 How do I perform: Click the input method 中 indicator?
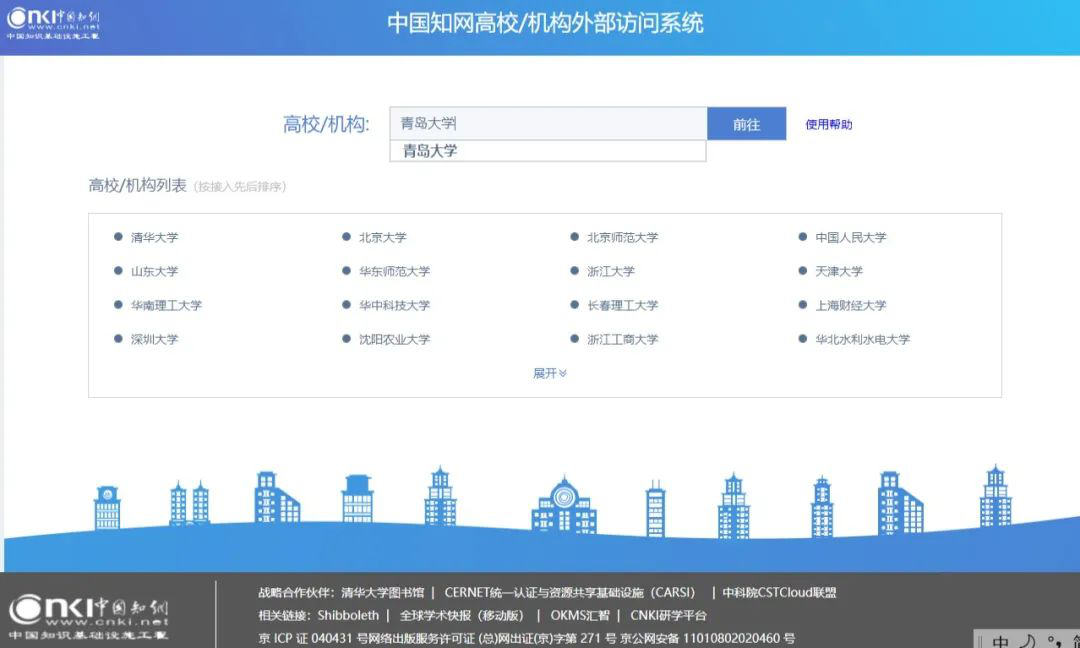coord(1000,640)
